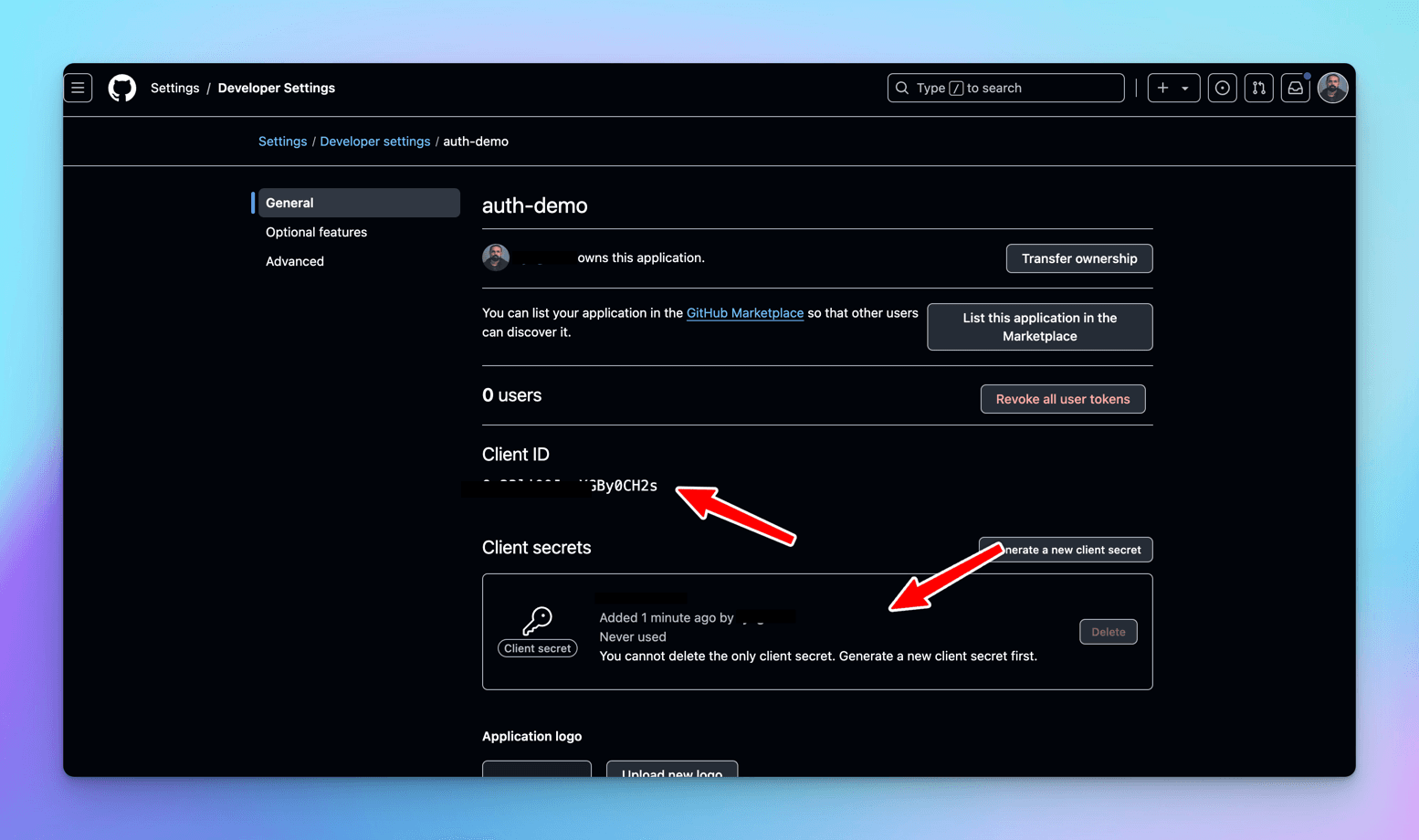The width and height of the screenshot is (1419, 840).
Task: Expand the create-new dropdown caret
Action: pyautogui.click(x=1185, y=89)
